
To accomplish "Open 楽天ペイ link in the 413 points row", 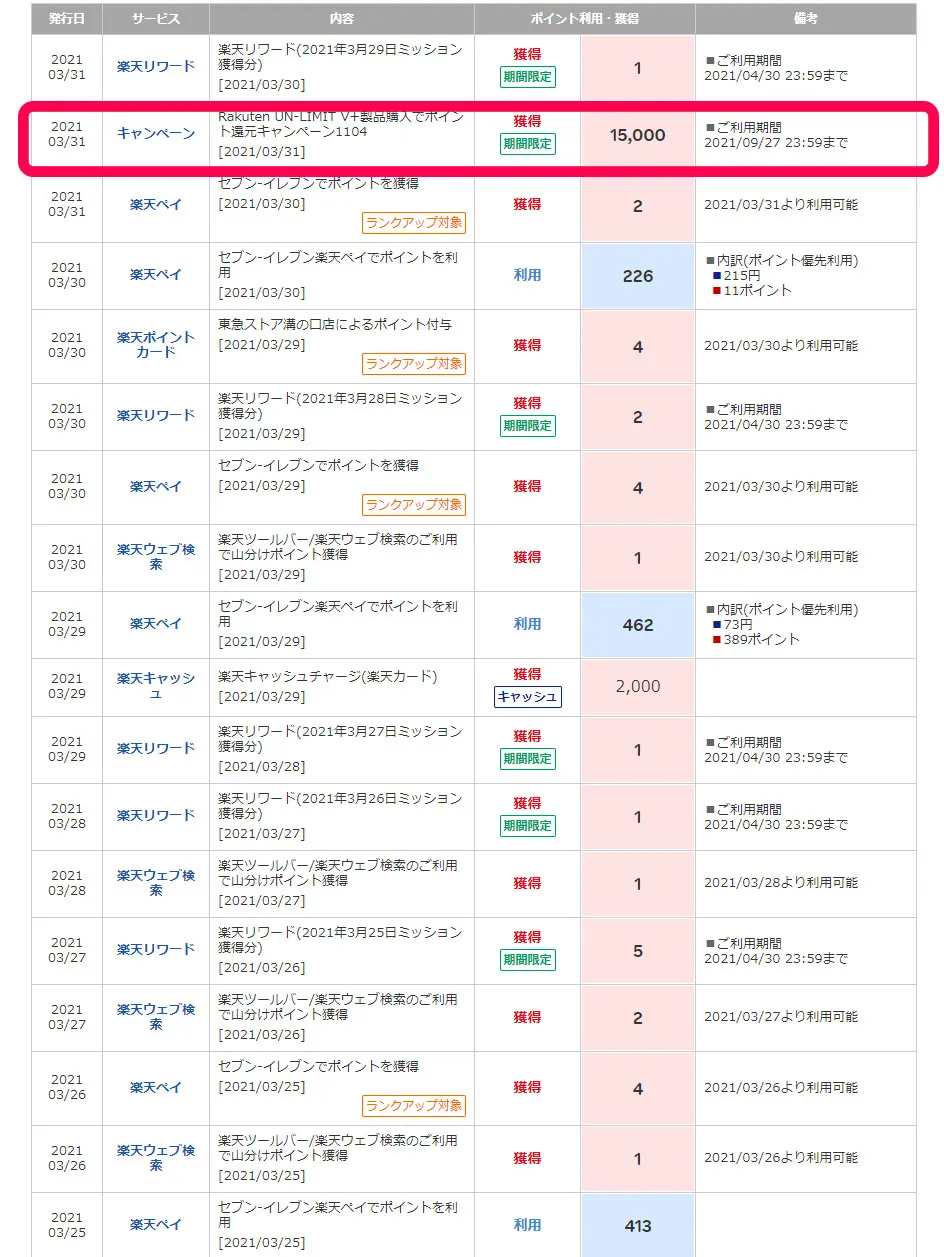I will [156, 1225].
